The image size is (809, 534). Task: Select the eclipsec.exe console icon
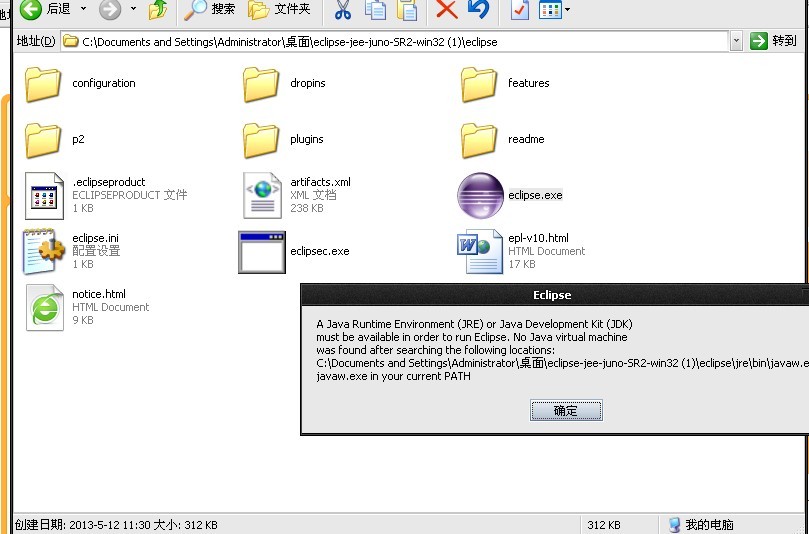tap(262, 252)
